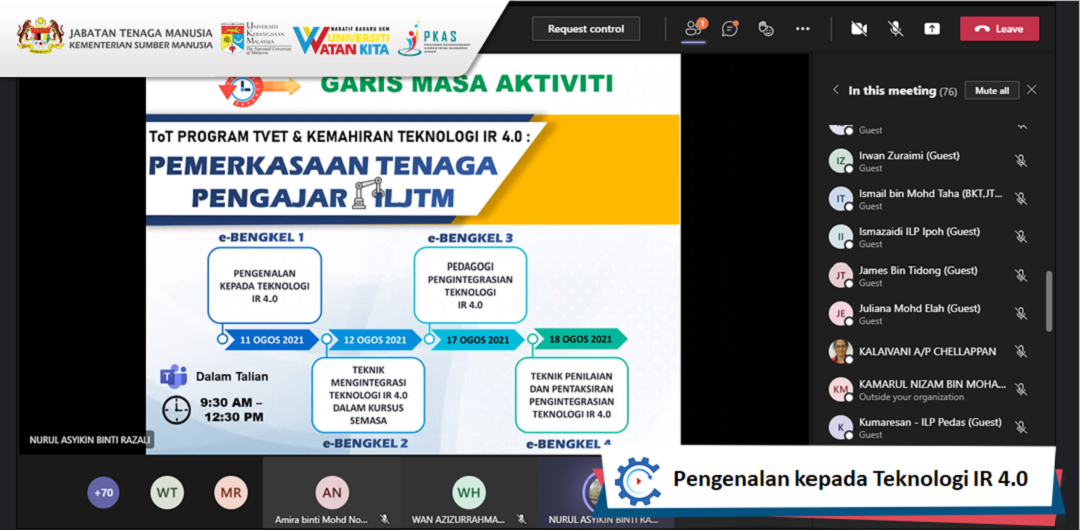Click the participants list scrollbar
Viewport: 1080px width, 530px height.
click(1048, 300)
